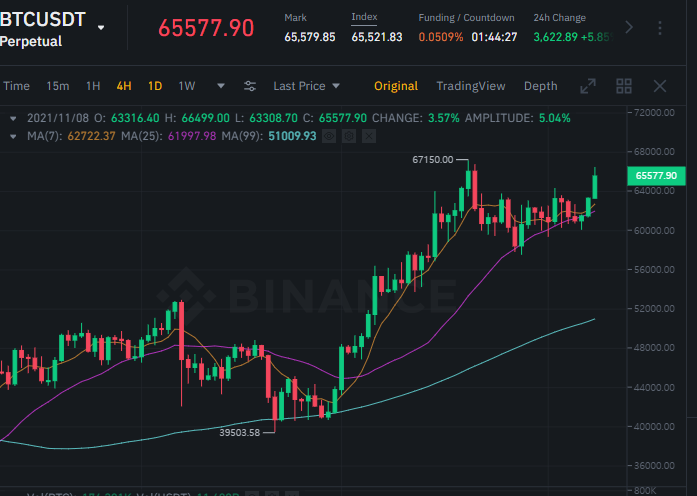The height and width of the screenshot is (496, 697).
Task: Click the AMPLITUDE value 5.04%
Action: (x=554, y=118)
